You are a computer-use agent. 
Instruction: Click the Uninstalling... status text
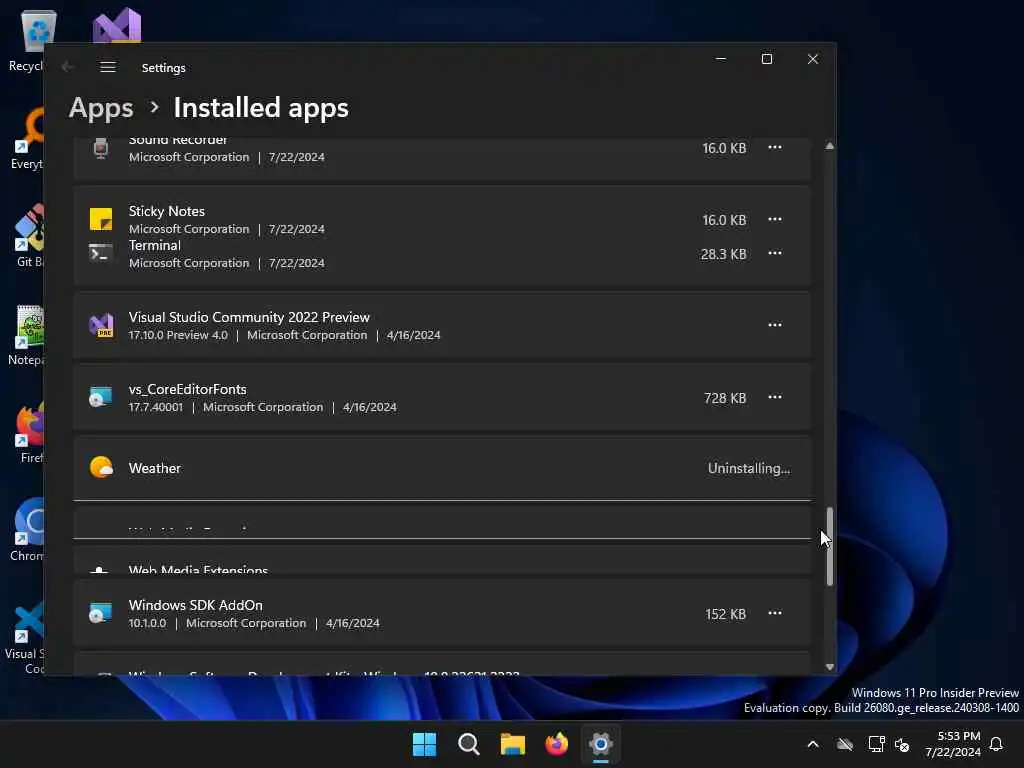(749, 468)
